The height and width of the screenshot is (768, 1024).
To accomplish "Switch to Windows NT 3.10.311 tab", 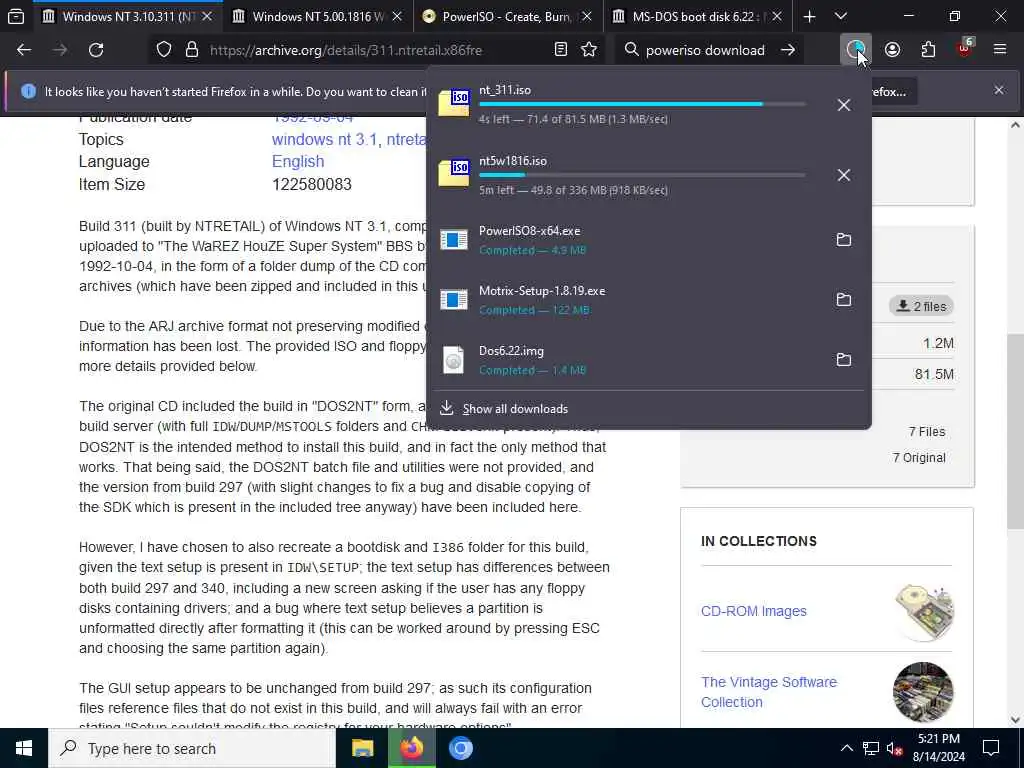I will point(128,16).
